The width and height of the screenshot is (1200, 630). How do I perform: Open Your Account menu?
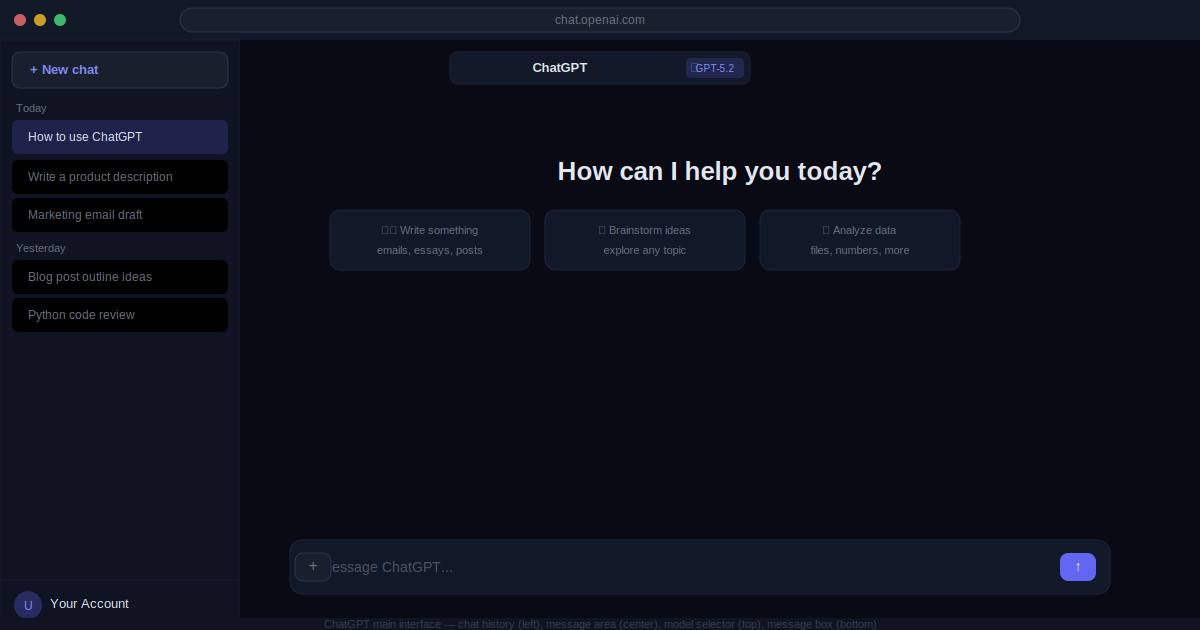pyautogui.click(x=90, y=604)
